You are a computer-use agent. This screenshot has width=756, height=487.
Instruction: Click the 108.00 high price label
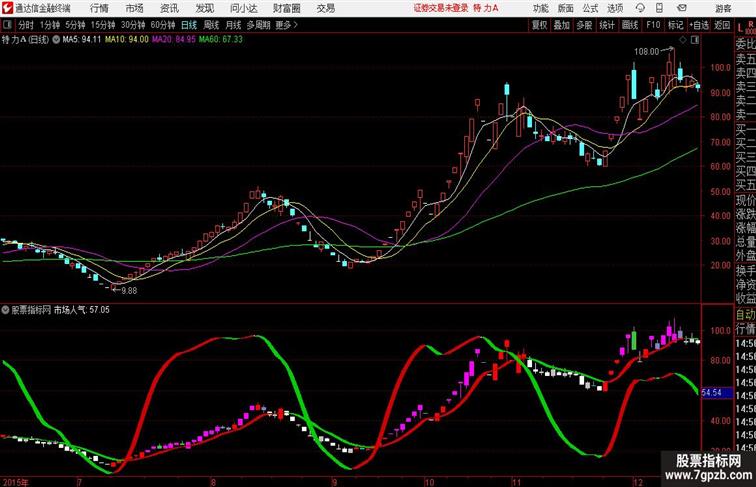pyautogui.click(x=647, y=52)
